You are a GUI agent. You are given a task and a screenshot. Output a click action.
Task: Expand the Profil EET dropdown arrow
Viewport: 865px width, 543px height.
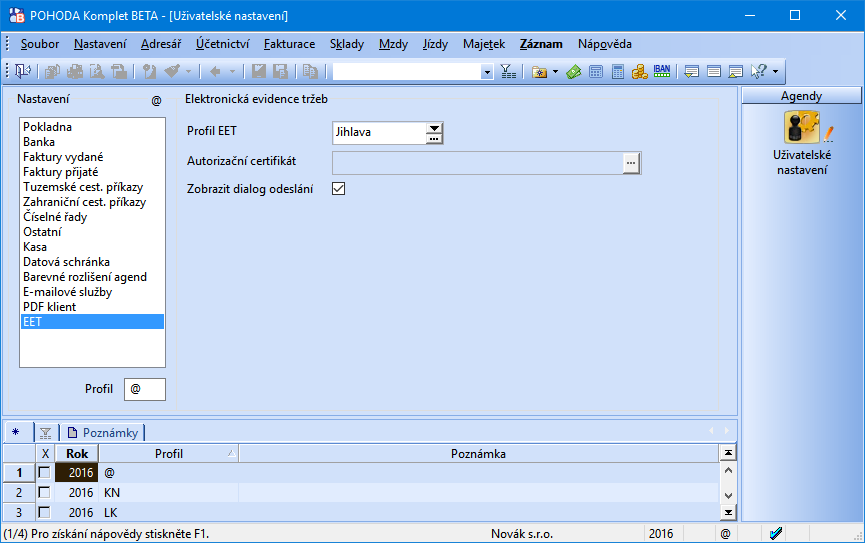pyautogui.click(x=434, y=129)
